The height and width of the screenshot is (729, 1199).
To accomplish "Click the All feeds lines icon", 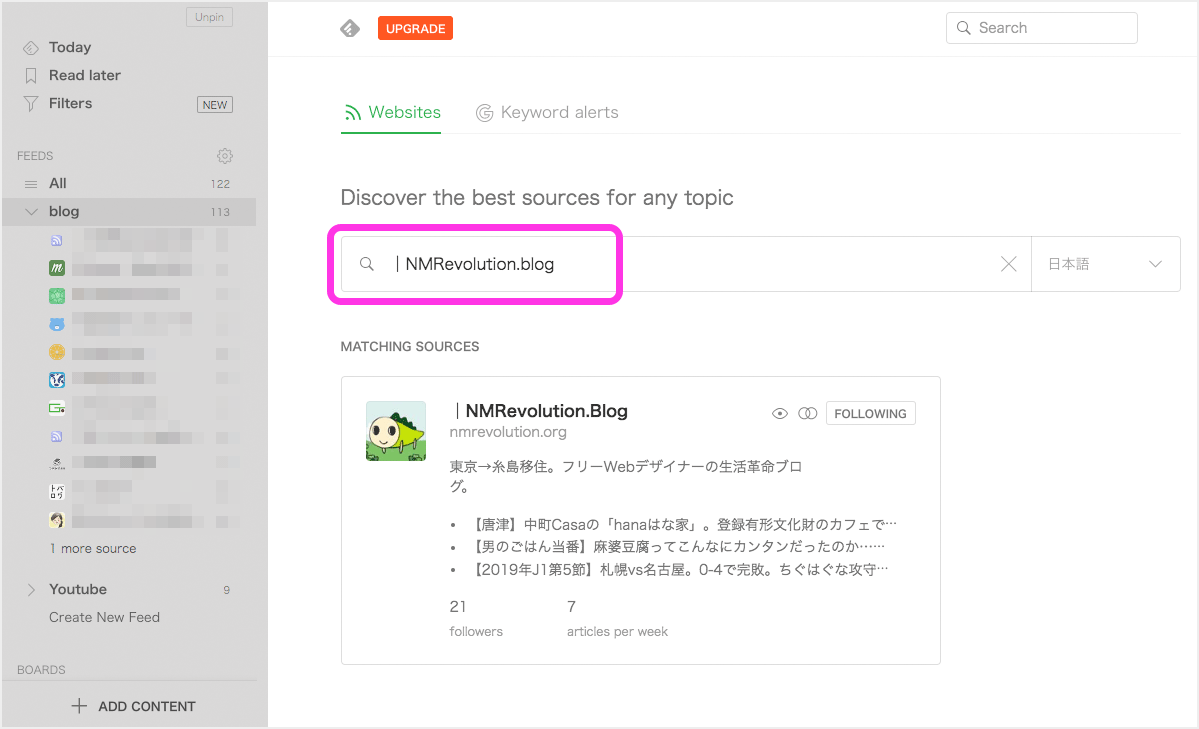I will 31,184.
